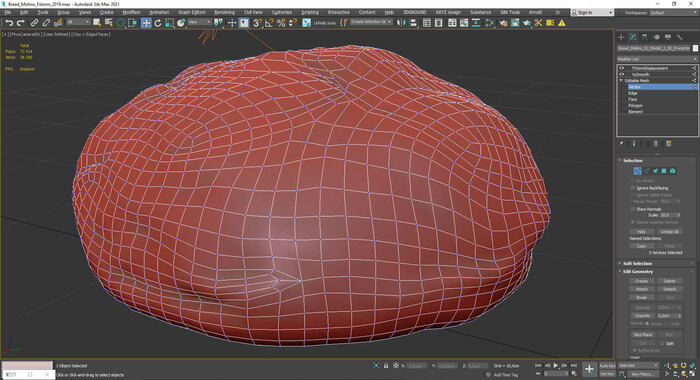Open Create Selection Set dropdown
700x380 pixels.
(371, 22)
